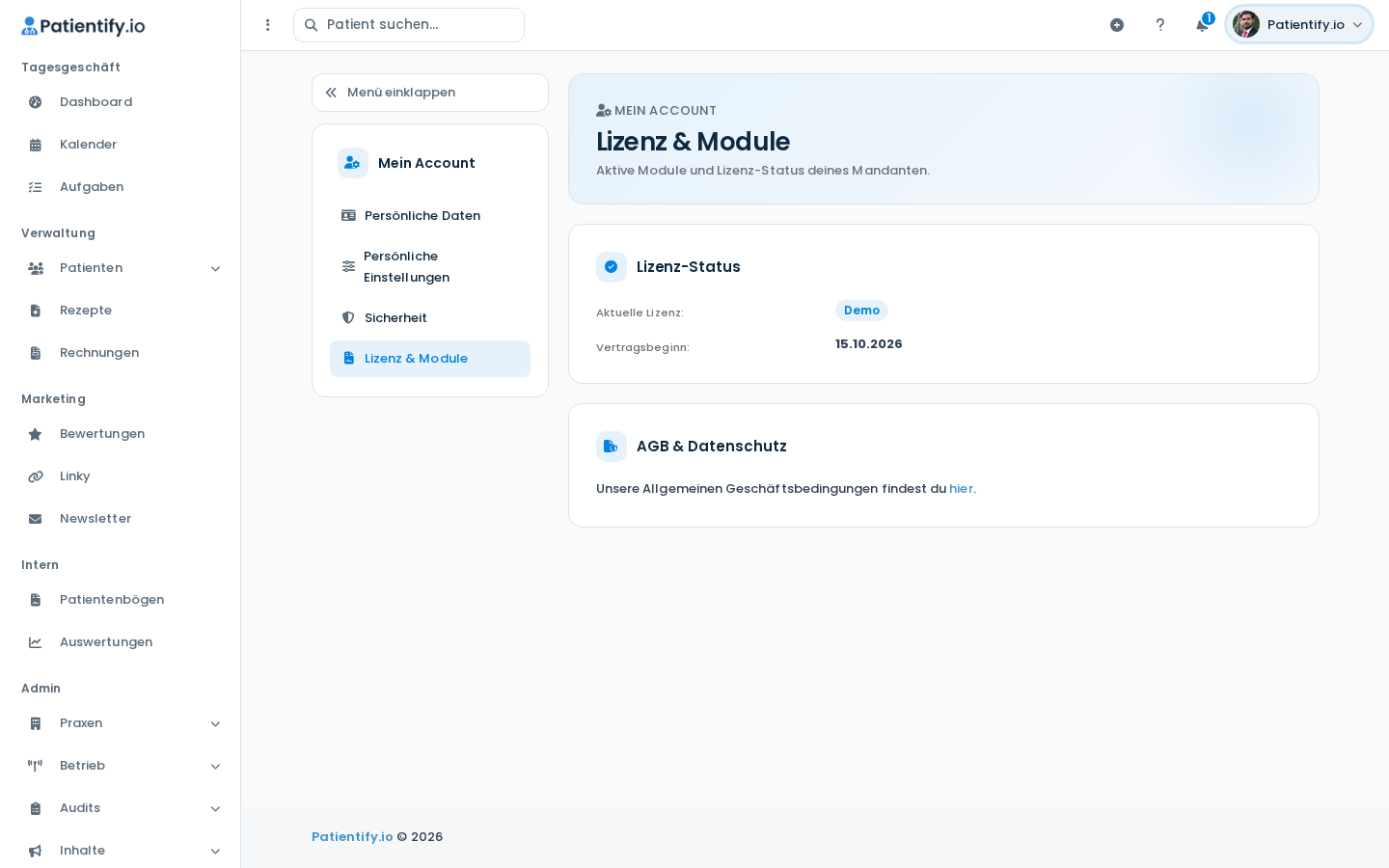Click the plus add icon in header
Viewport: 1389px width, 868px height.
coord(1117,25)
